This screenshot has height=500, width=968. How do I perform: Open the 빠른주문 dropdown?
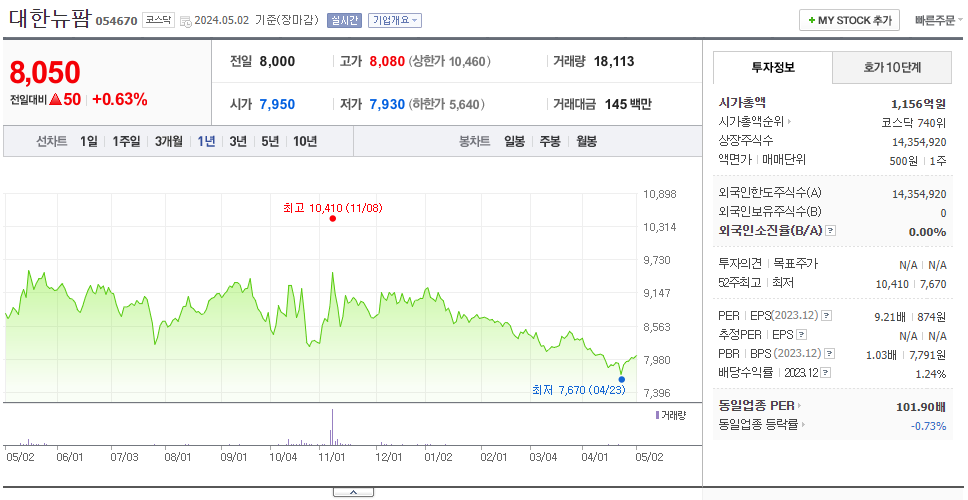point(938,20)
